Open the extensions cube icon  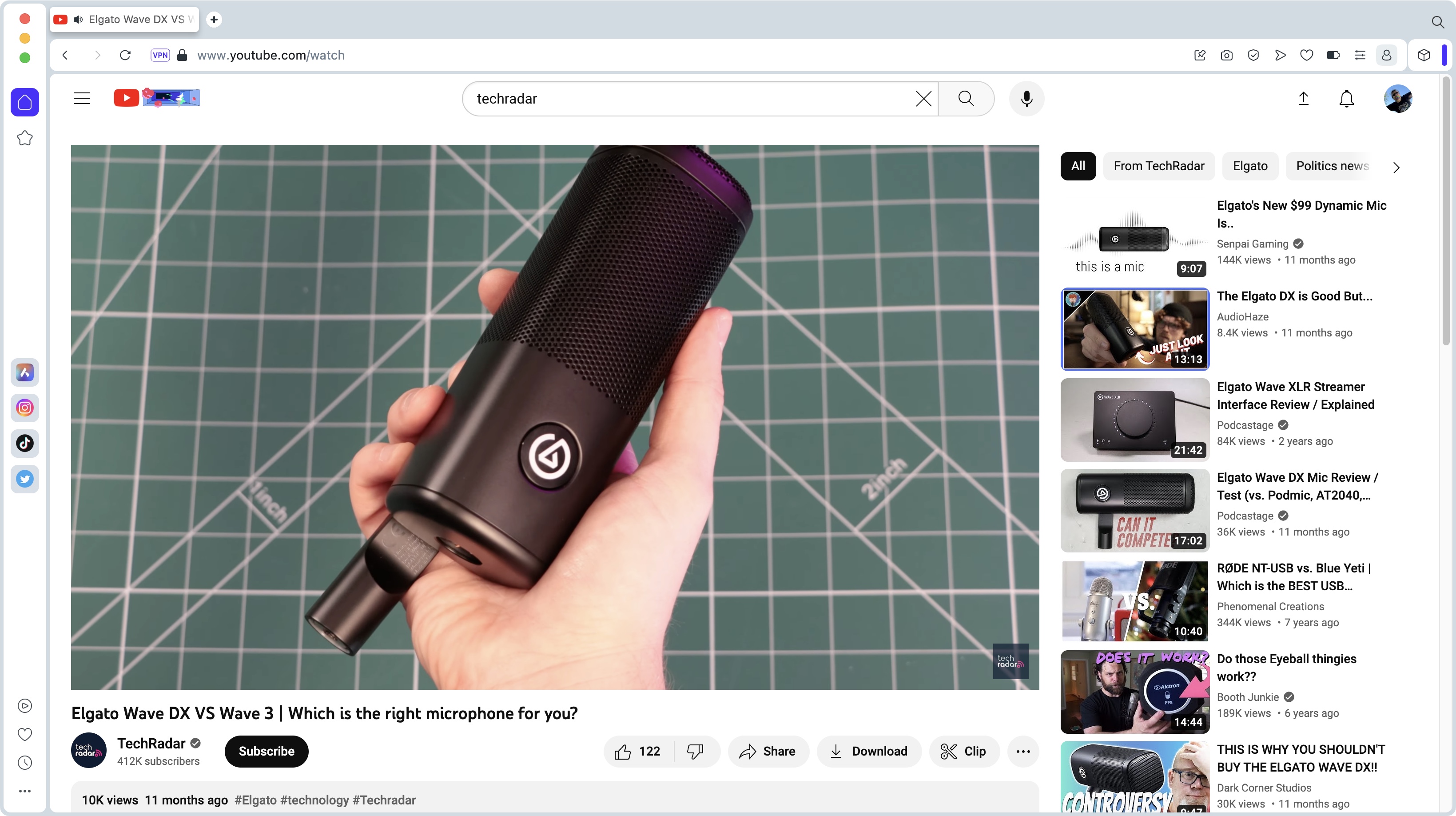click(1423, 55)
